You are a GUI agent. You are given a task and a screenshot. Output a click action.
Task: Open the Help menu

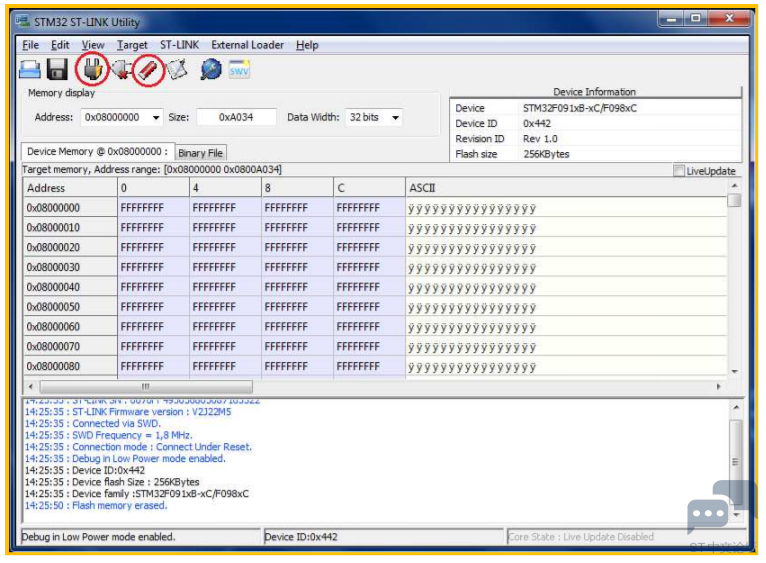point(307,45)
